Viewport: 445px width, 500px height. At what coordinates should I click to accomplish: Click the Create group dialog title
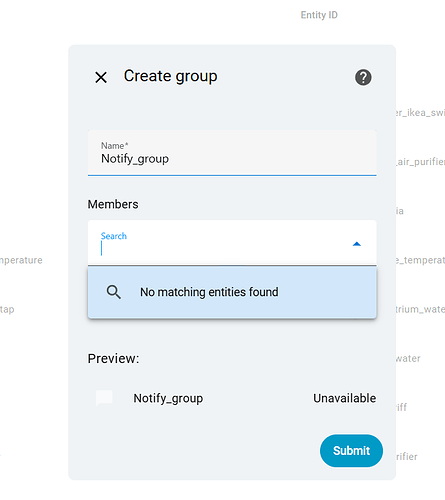(x=170, y=76)
